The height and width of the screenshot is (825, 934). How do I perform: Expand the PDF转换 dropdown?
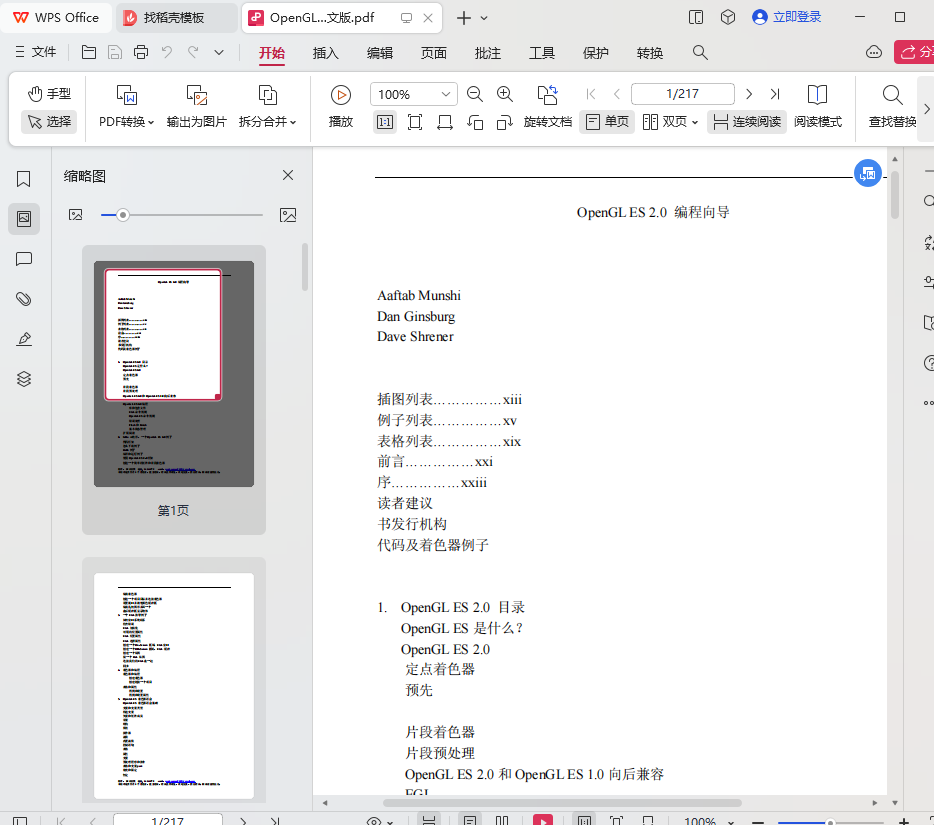pyautogui.click(x=127, y=122)
